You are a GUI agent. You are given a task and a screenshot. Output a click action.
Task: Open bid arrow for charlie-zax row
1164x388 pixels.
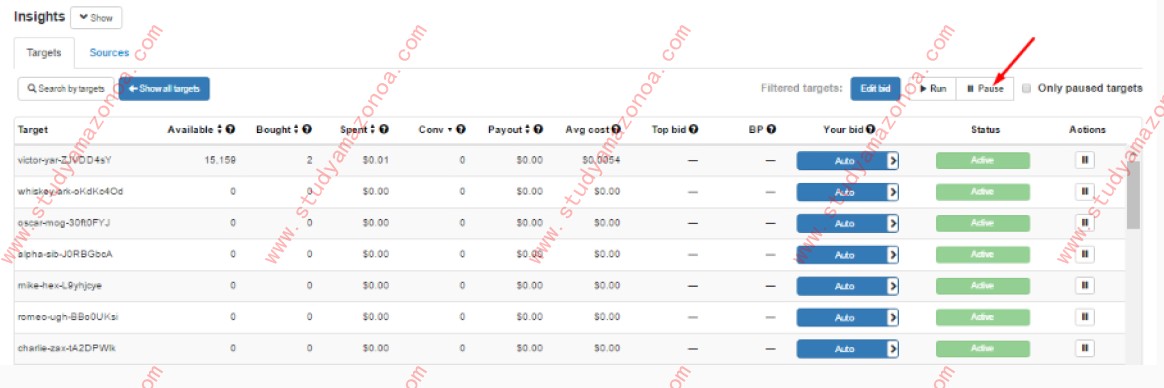(893, 349)
